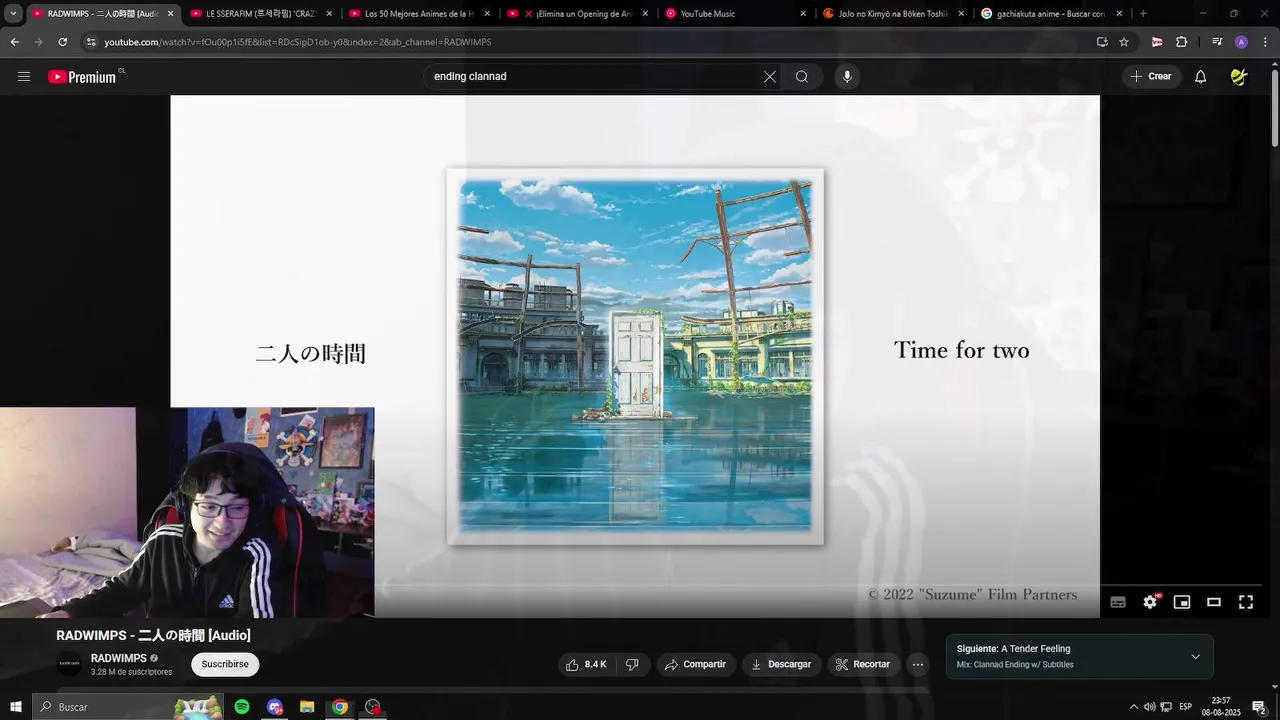Open OBS Studio from the taskbar
The width and height of the screenshot is (1280, 720).
pyautogui.click(x=373, y=707)
